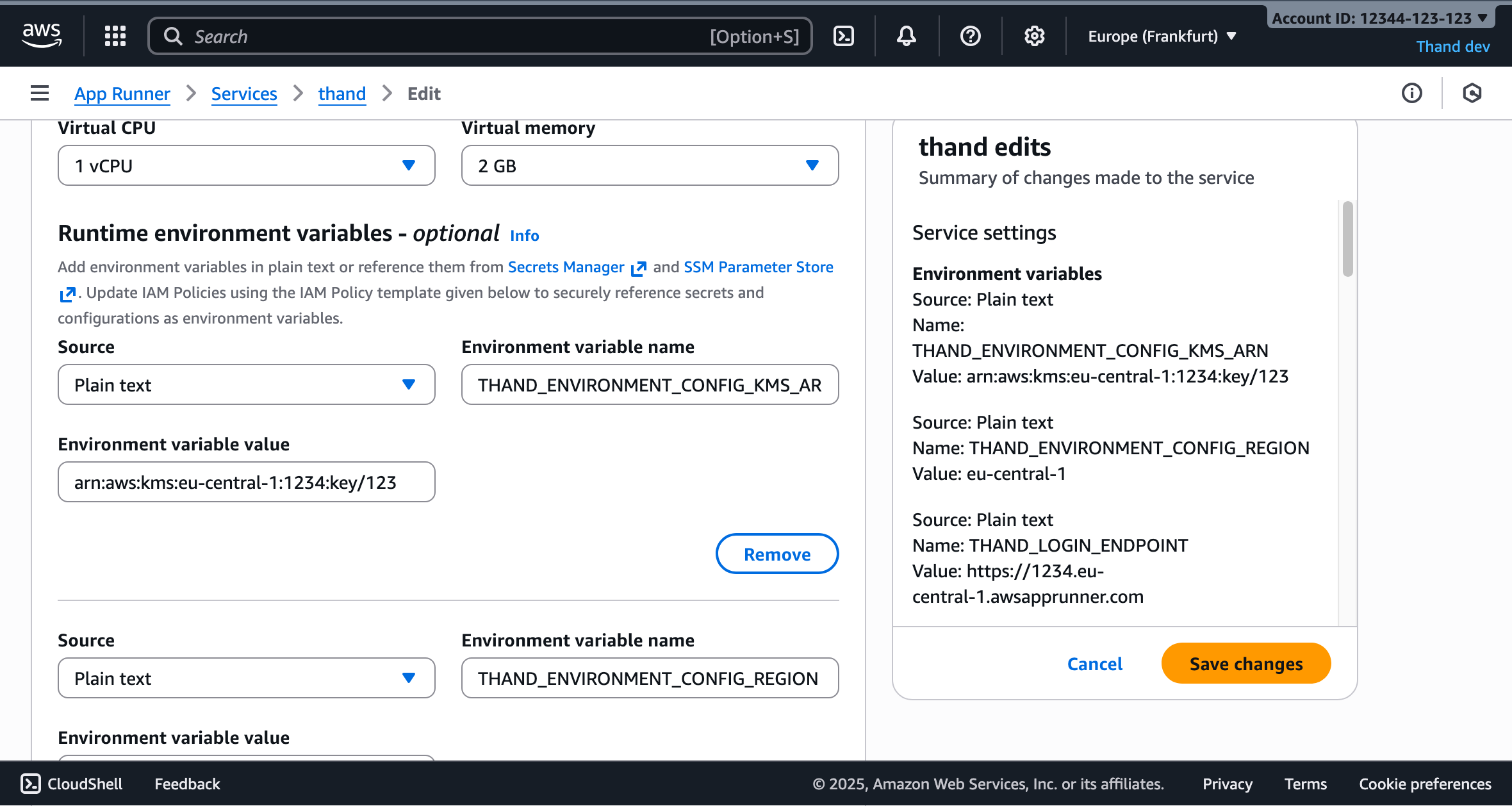Open the help question mark icon
The image size is (1512, 806).
point(970,37)
